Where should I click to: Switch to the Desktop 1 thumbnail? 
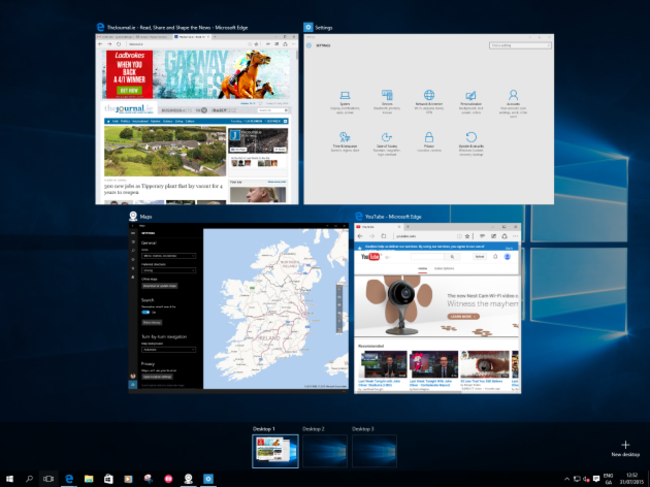[275, 451]
